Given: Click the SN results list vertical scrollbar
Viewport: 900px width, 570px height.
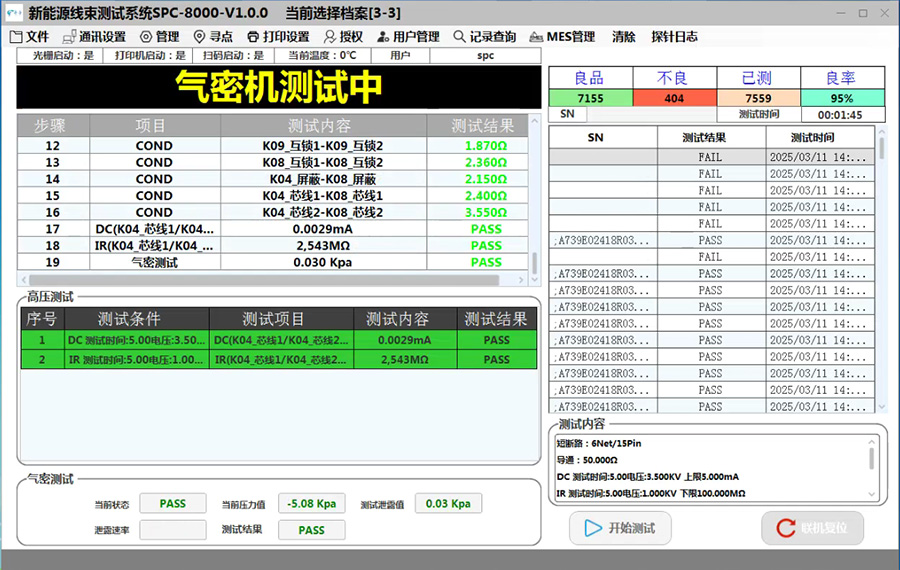Looking at the screenshot, I should (x=881, y=200).
